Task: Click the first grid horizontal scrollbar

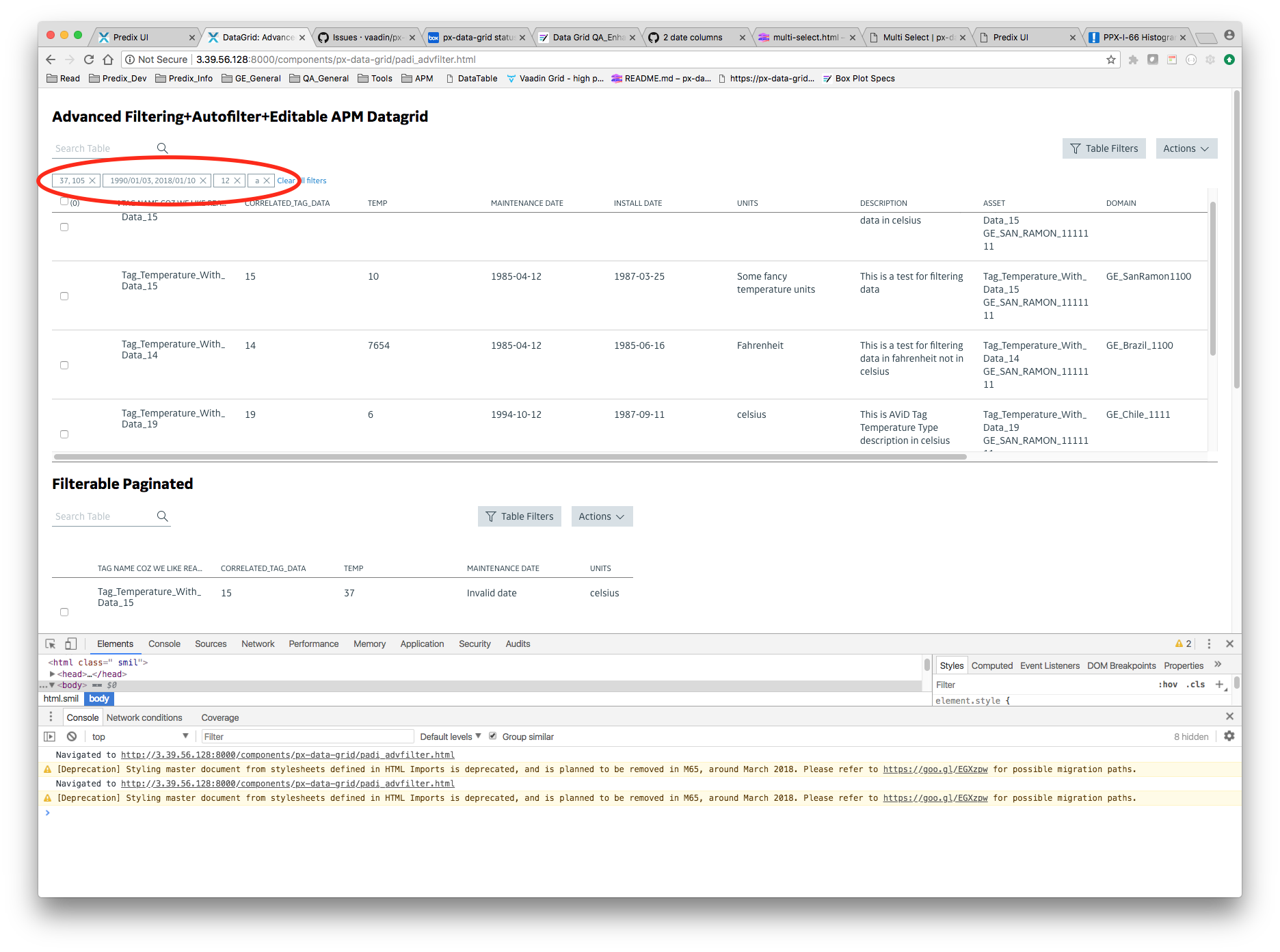Action: [510, 456]
